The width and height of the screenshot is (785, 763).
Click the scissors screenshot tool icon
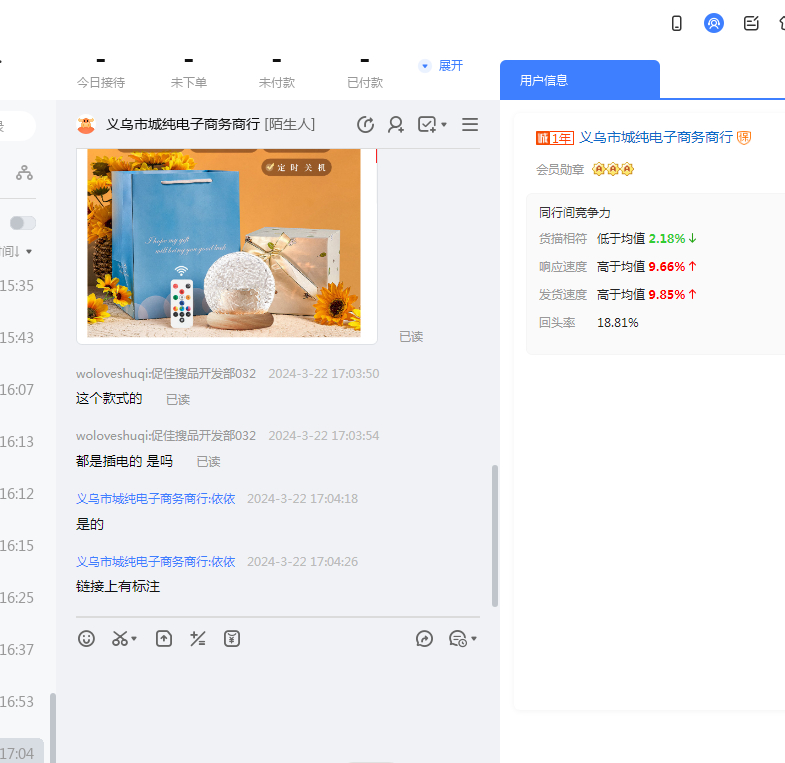coord(120,638)
